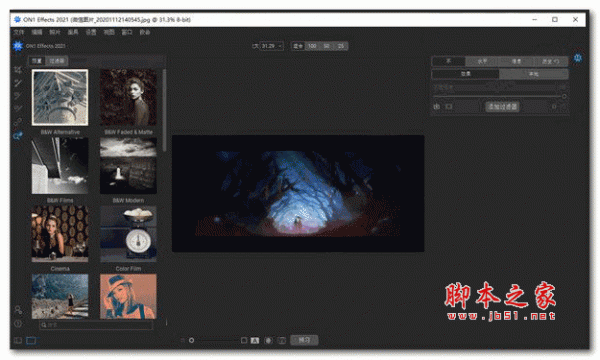This screenshot has height=360, width=600.
Task: Toggle the left panel visibility icon
Action: (x=18, y=340)
